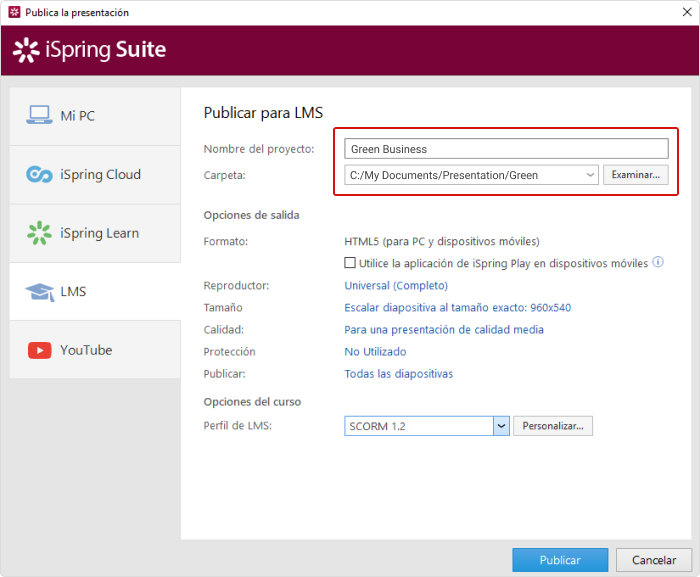Click the Perfil de LMS label
Viewport: 700px width, 577px height.
[x=238, y=426]
